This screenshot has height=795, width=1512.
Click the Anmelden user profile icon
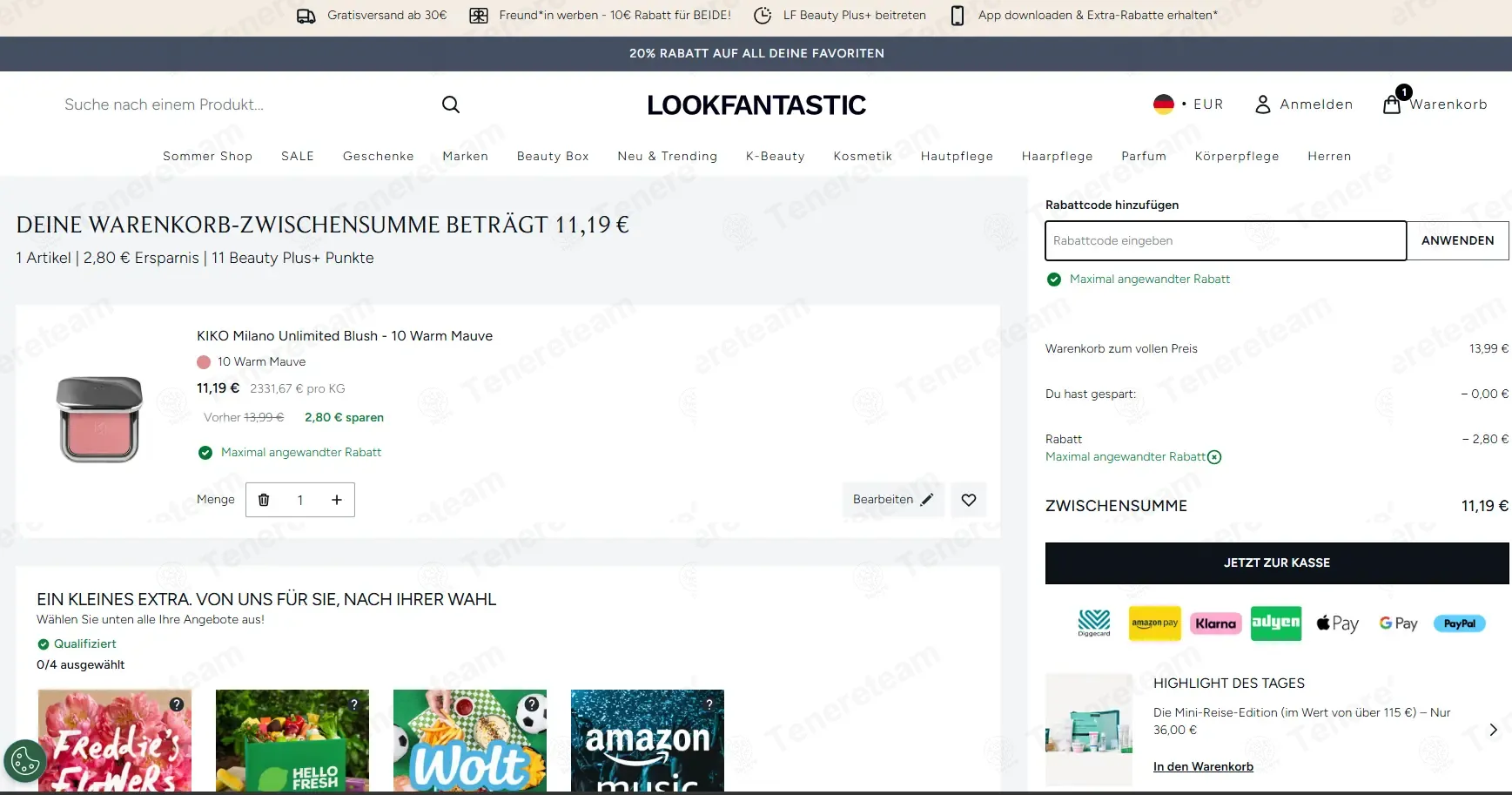(x=1262, y=104)
